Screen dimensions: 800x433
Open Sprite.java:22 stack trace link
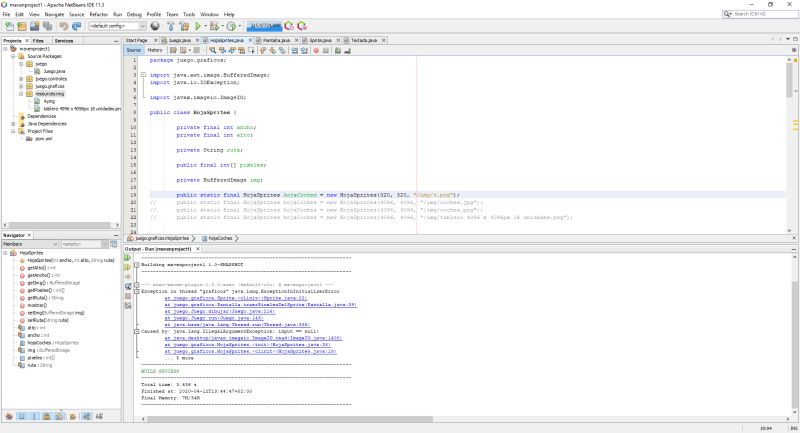pos(236,298)
